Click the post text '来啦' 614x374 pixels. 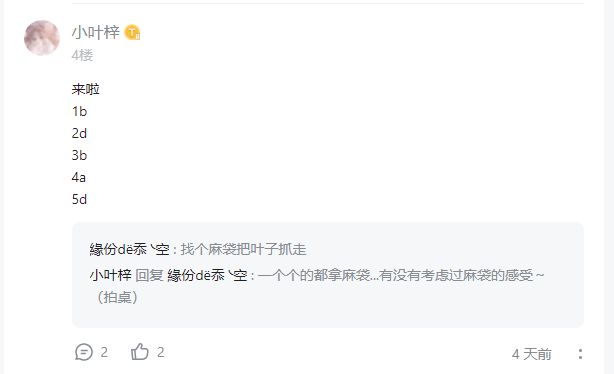(85, 89)
